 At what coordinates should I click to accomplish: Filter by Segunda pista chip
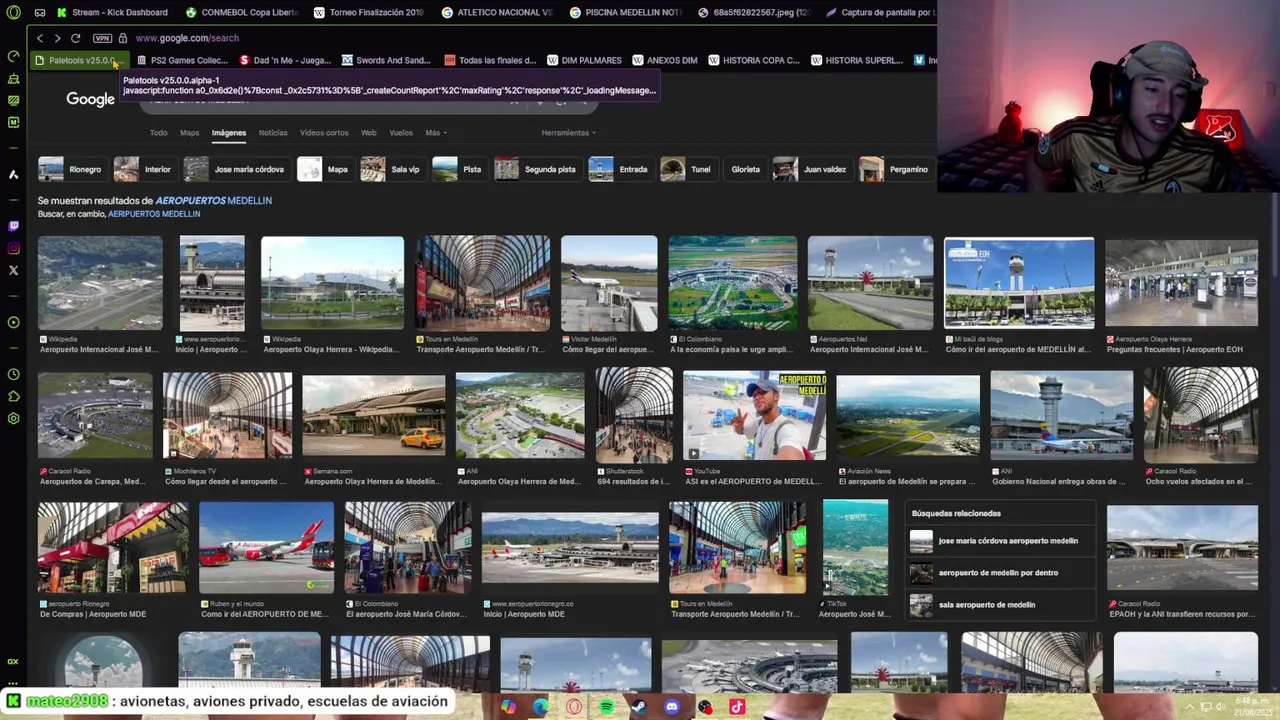536,169
